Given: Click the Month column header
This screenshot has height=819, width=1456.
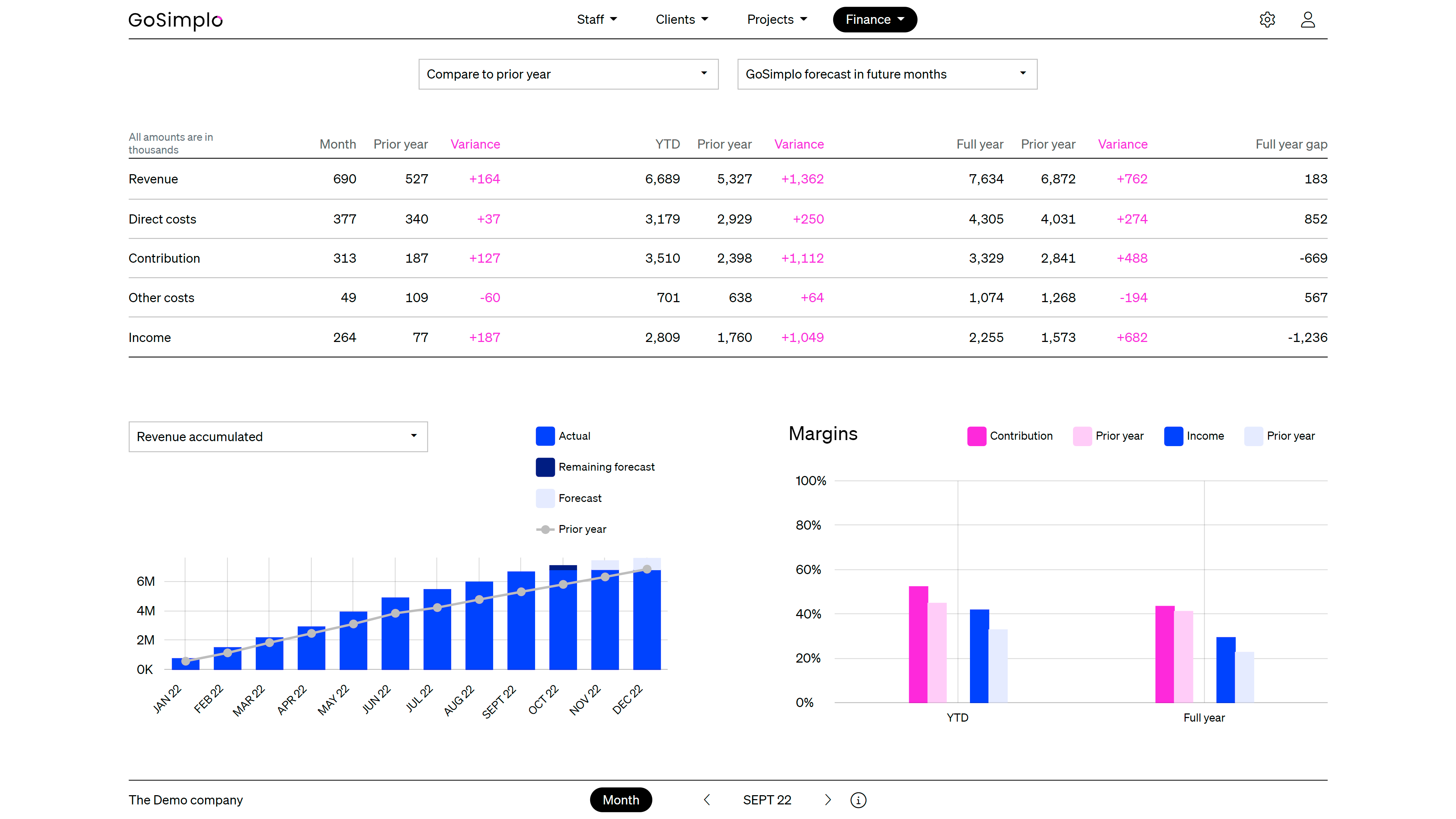Looking at the screenshot, I should pos(338,144).
